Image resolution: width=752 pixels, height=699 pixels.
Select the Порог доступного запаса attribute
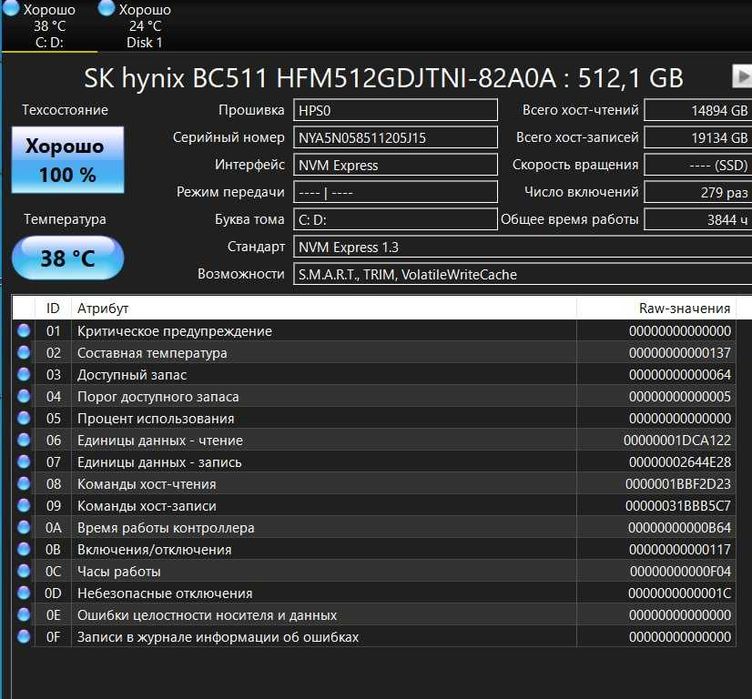point(158,397)
